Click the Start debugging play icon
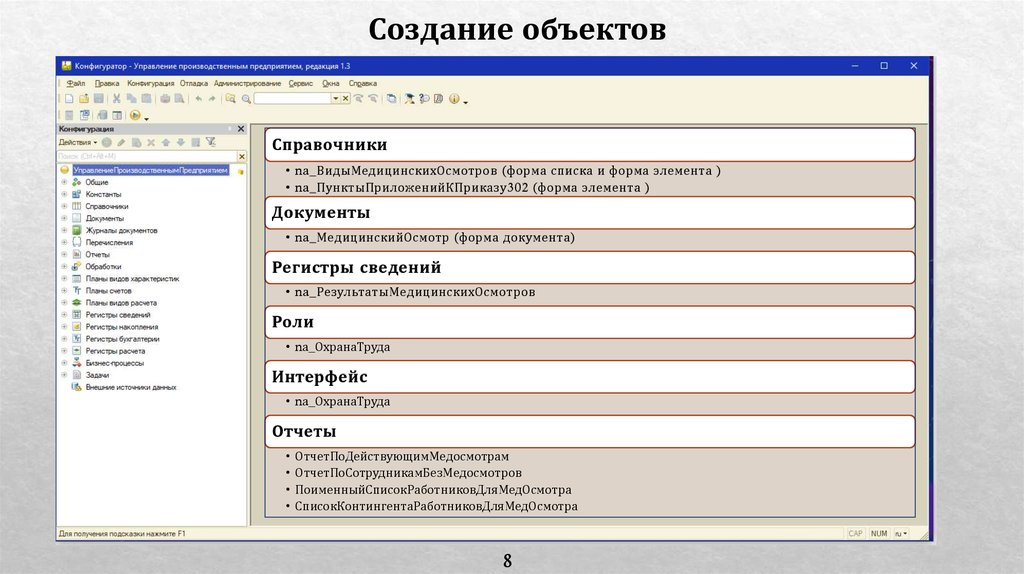This screenshot has height=574, width=1024. (x=135, y=115)
